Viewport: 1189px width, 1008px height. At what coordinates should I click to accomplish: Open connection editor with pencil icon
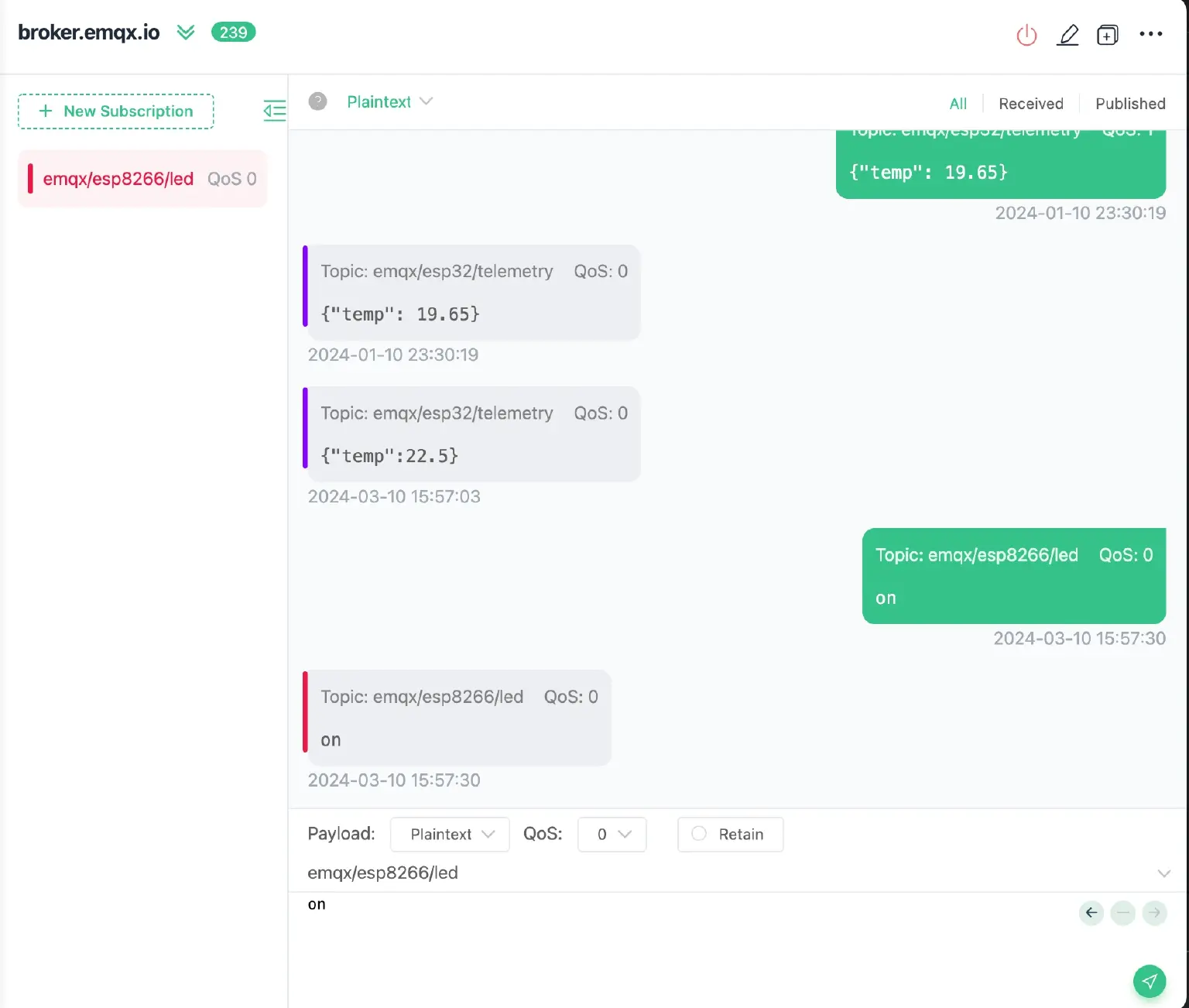1067,35
